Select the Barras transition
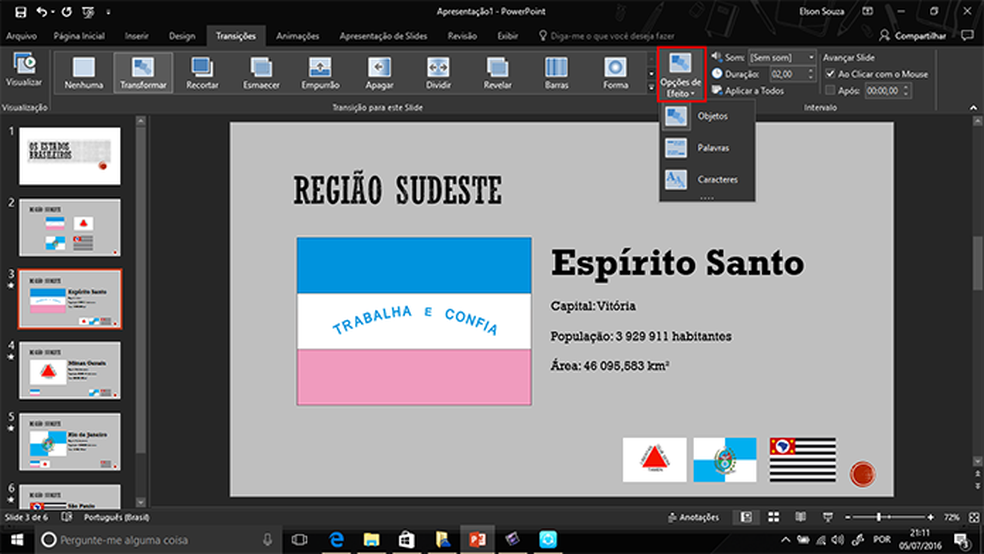 [x=556, y=73]
